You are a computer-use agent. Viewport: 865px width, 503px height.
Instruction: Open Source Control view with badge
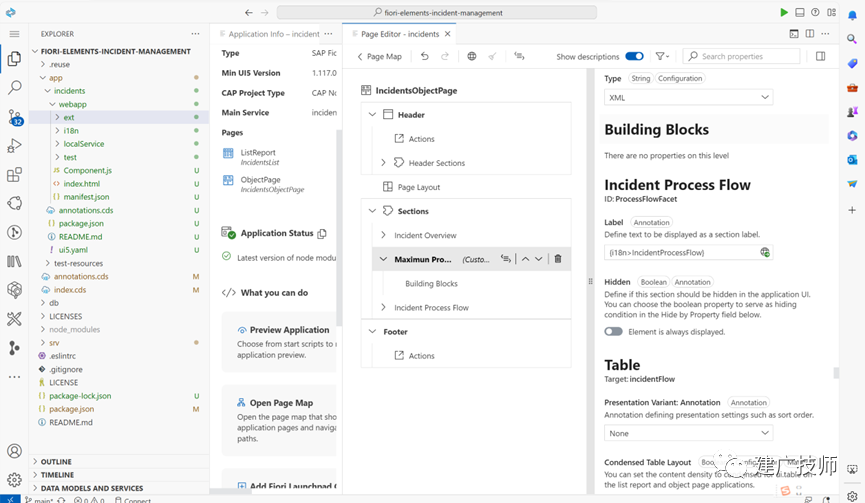pyautogui.click(x=15, y=117)
